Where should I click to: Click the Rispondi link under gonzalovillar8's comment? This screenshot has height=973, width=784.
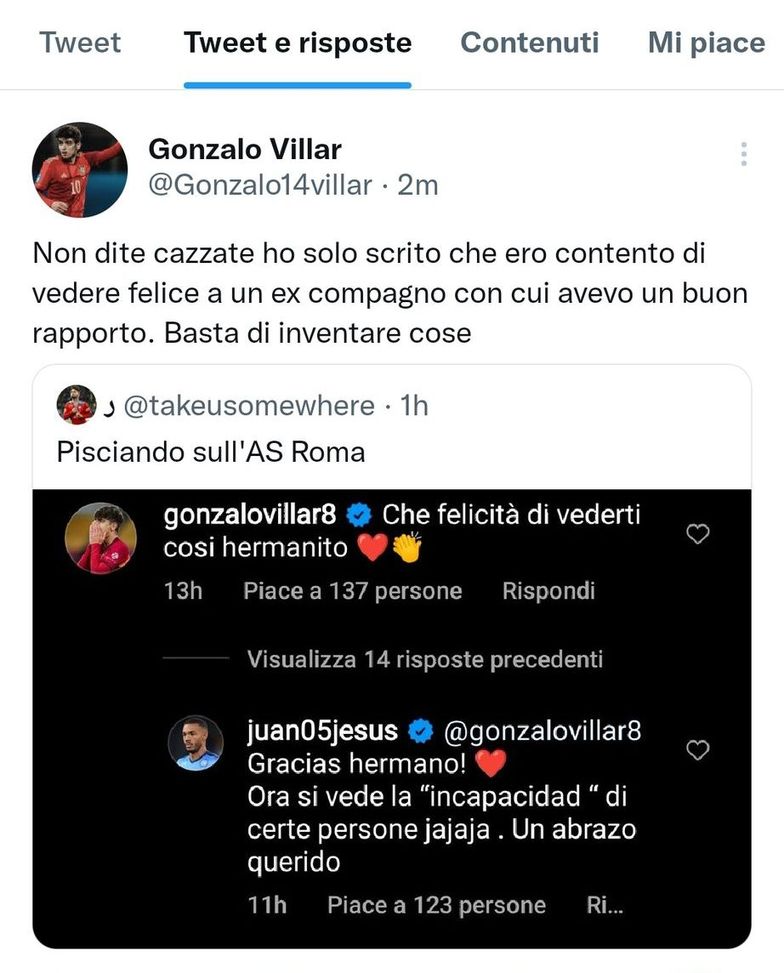tap(548, 590)
